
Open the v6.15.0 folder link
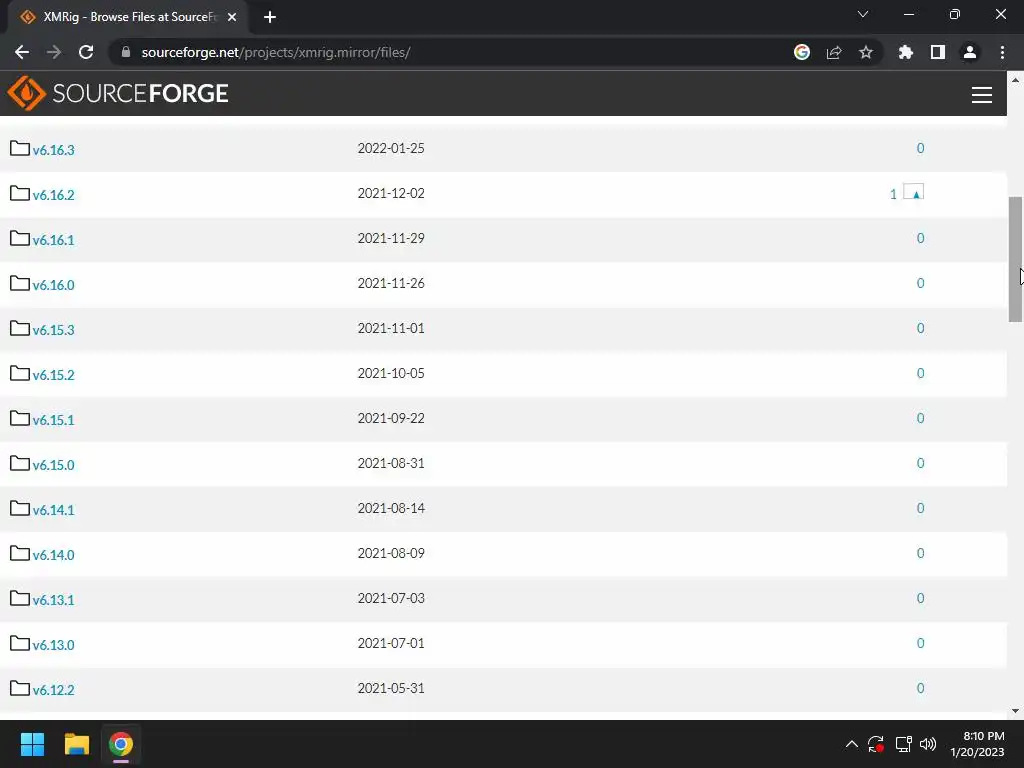54,465
